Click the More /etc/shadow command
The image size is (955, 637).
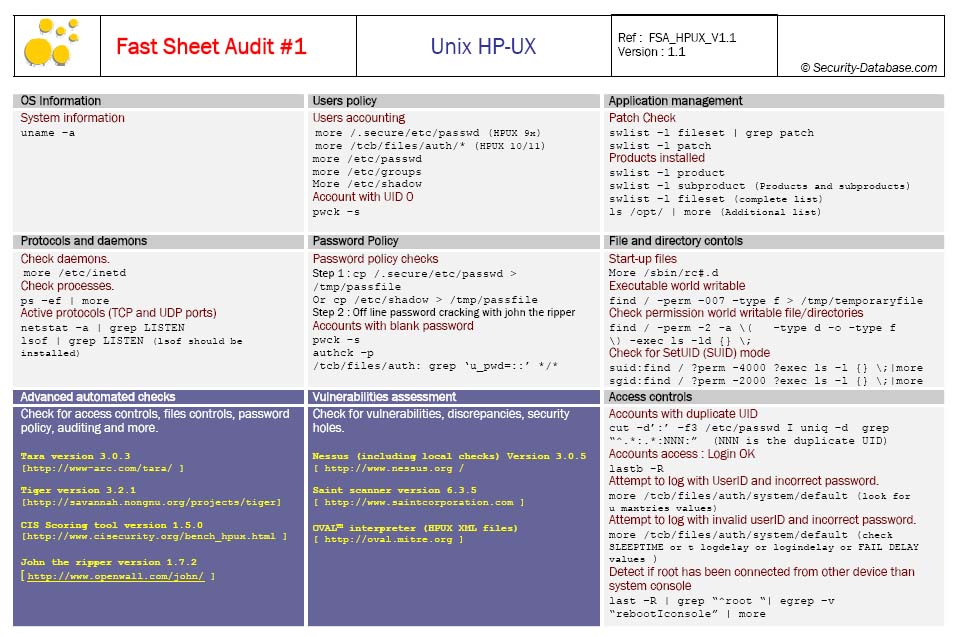(367, 184)
